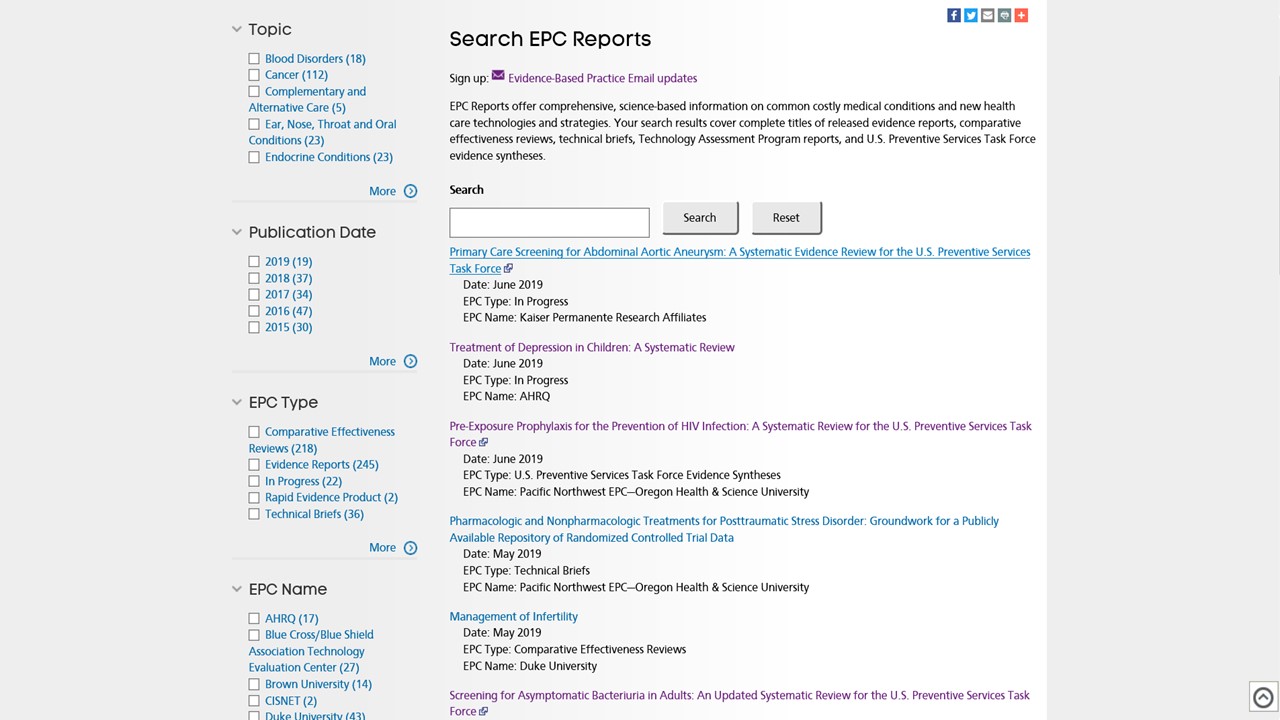Open the Management of Infertility report
Image resolution: width=1280 pixels, height=720 pixels.
tap(514, 616)
